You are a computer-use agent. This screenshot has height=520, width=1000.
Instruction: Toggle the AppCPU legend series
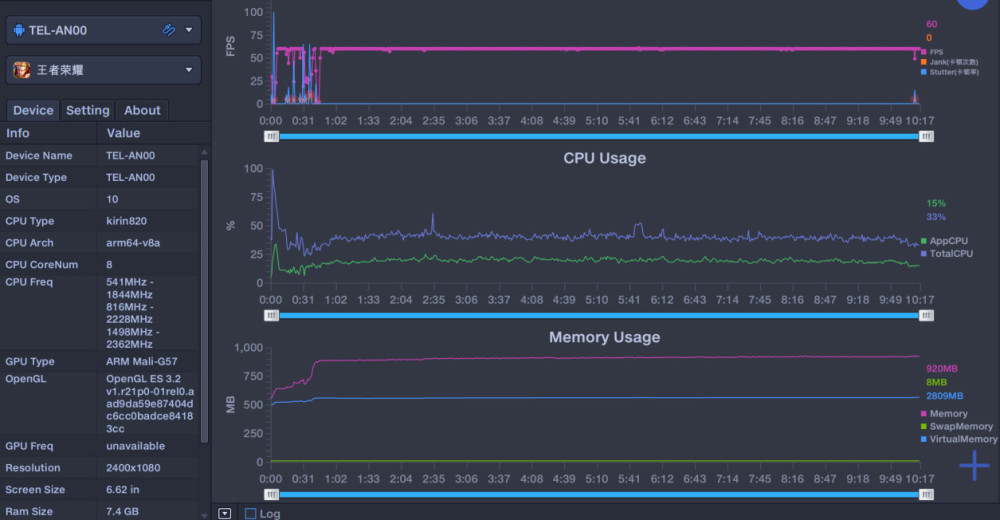click(x=944, y=241)
